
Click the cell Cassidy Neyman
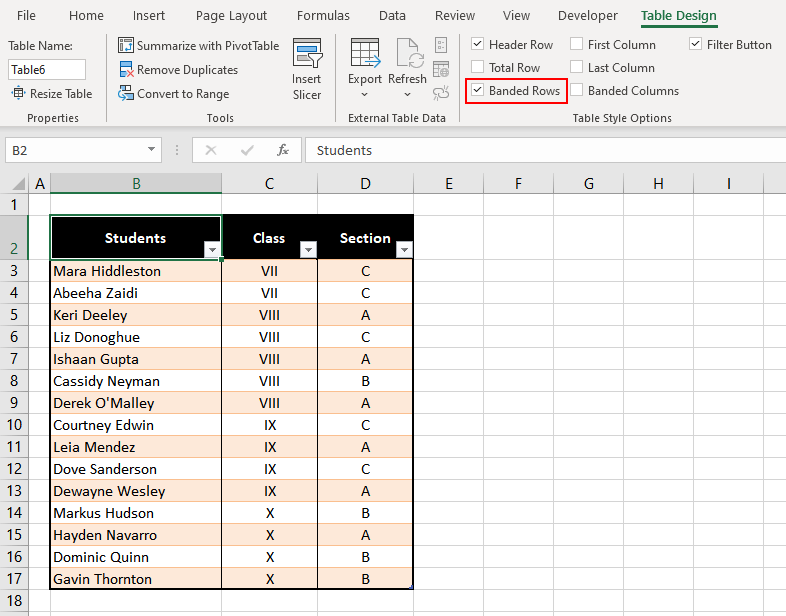point(136,381)
